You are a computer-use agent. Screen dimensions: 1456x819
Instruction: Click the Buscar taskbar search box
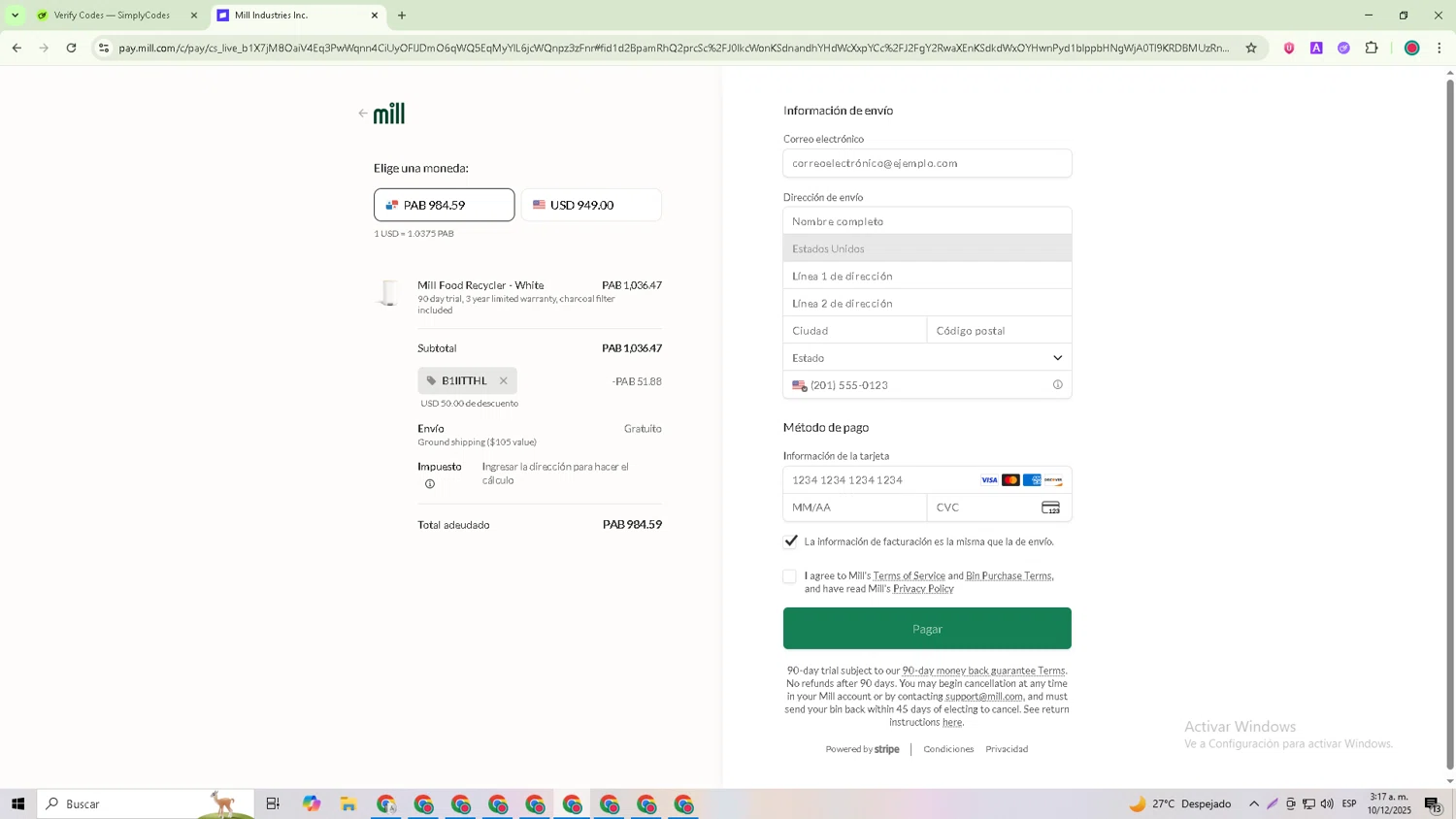(x=146, y=803)
